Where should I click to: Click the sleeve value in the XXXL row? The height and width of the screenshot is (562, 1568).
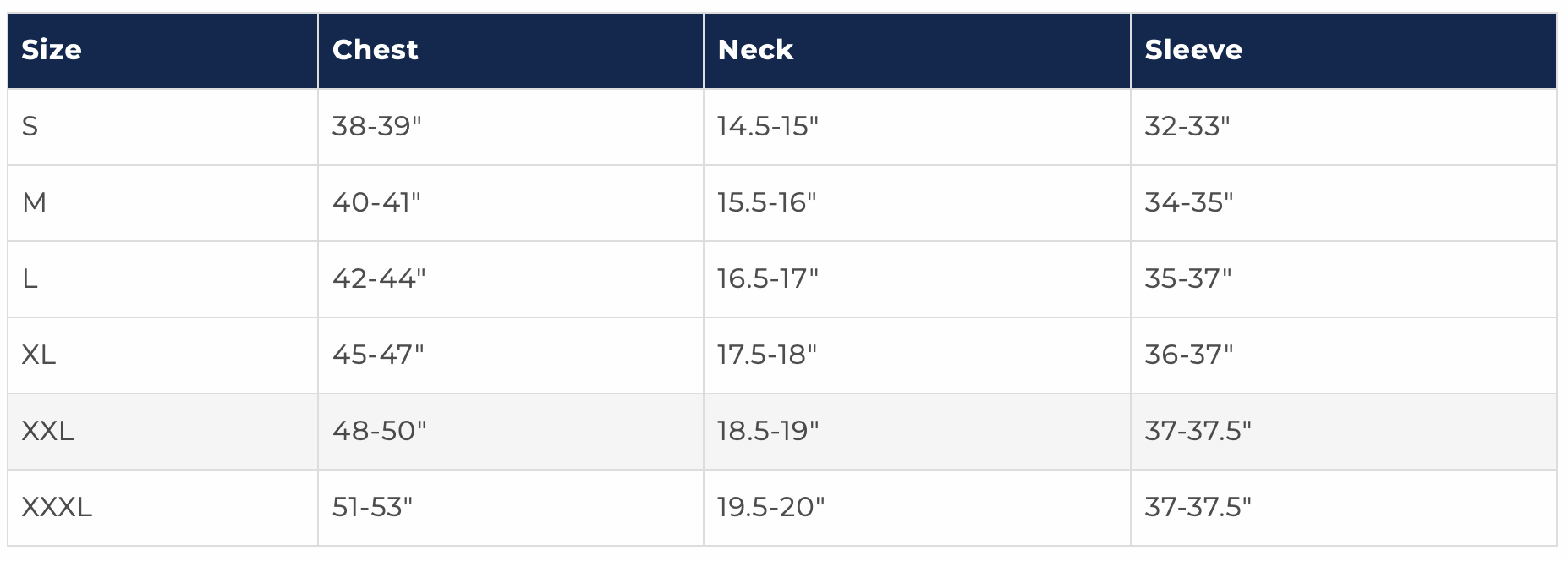[1198, 508]
